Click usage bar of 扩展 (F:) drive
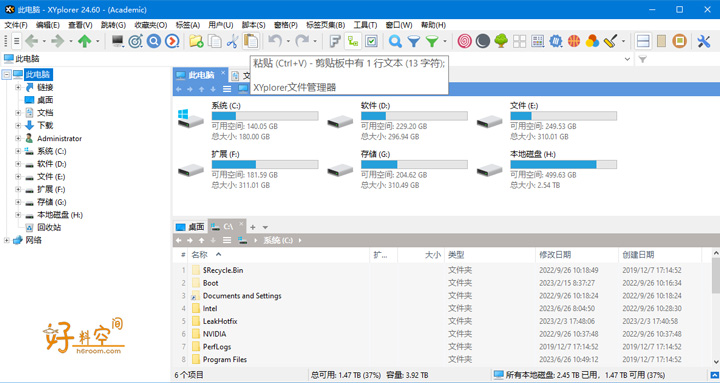This screenshot has width=720, height=383. click(264, 164)
